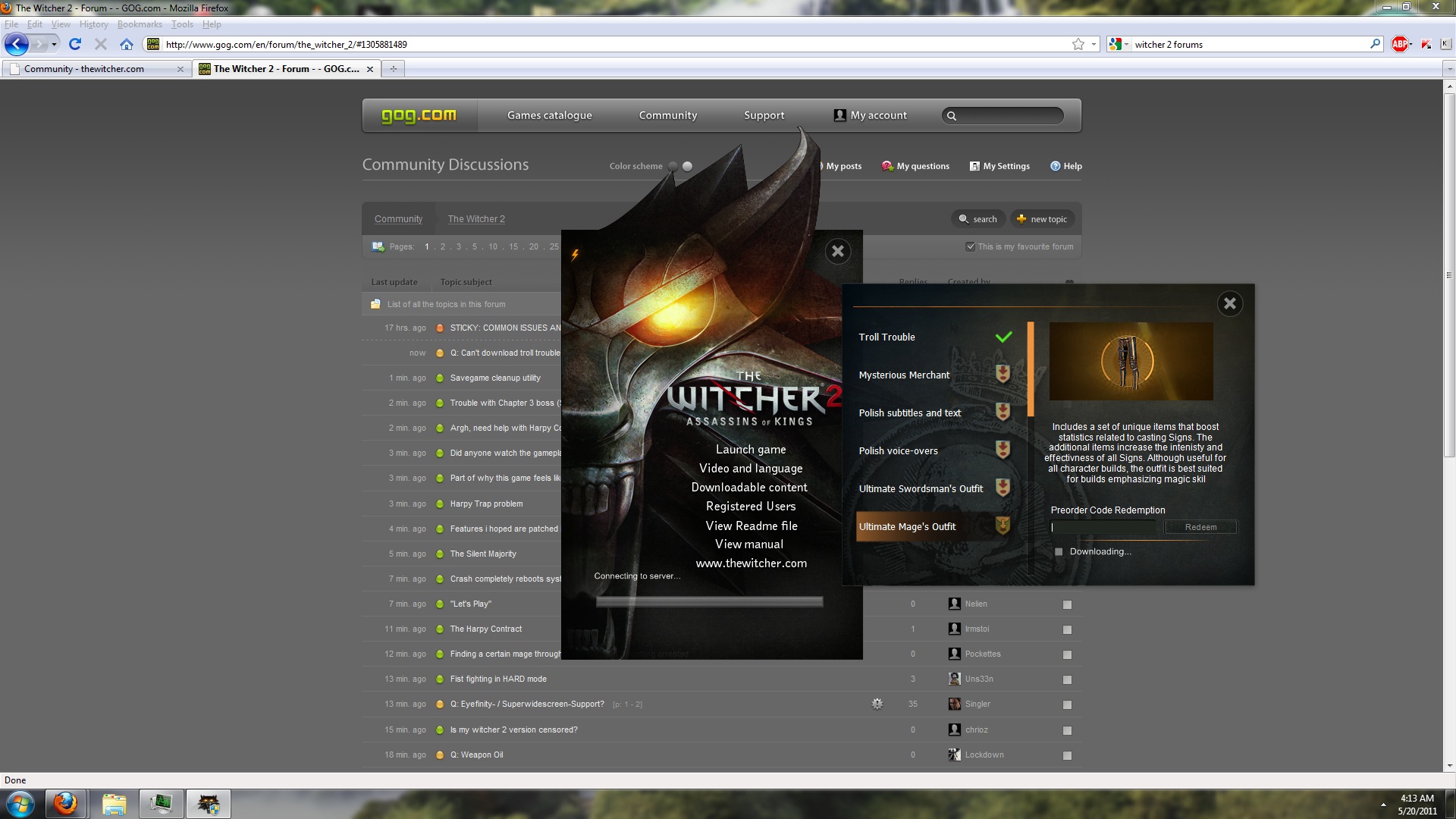Click the connecting progress bar
1456x819 pixels.
point(709,602)
